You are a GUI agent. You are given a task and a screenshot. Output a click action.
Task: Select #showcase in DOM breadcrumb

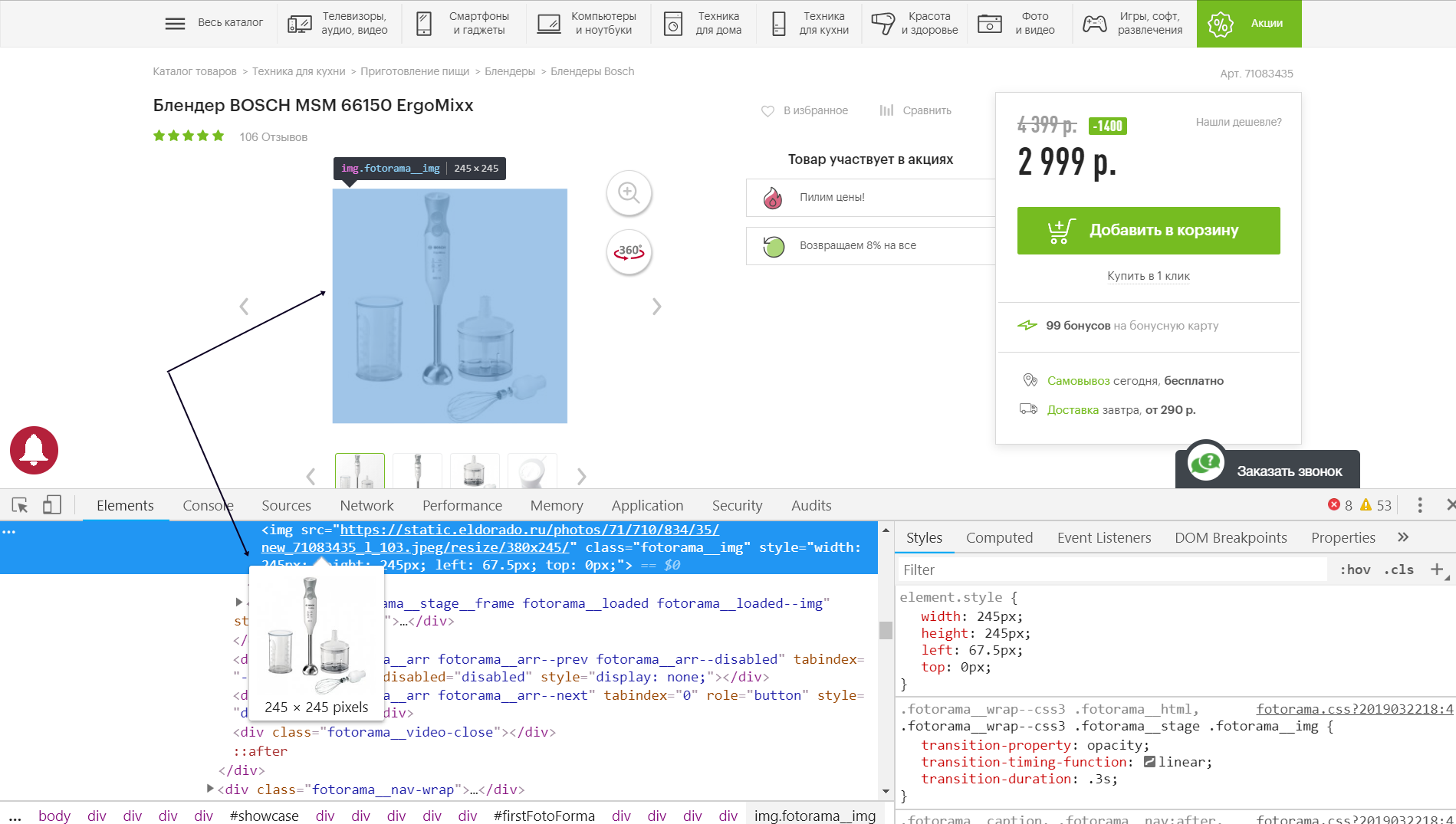click(264, 816)
